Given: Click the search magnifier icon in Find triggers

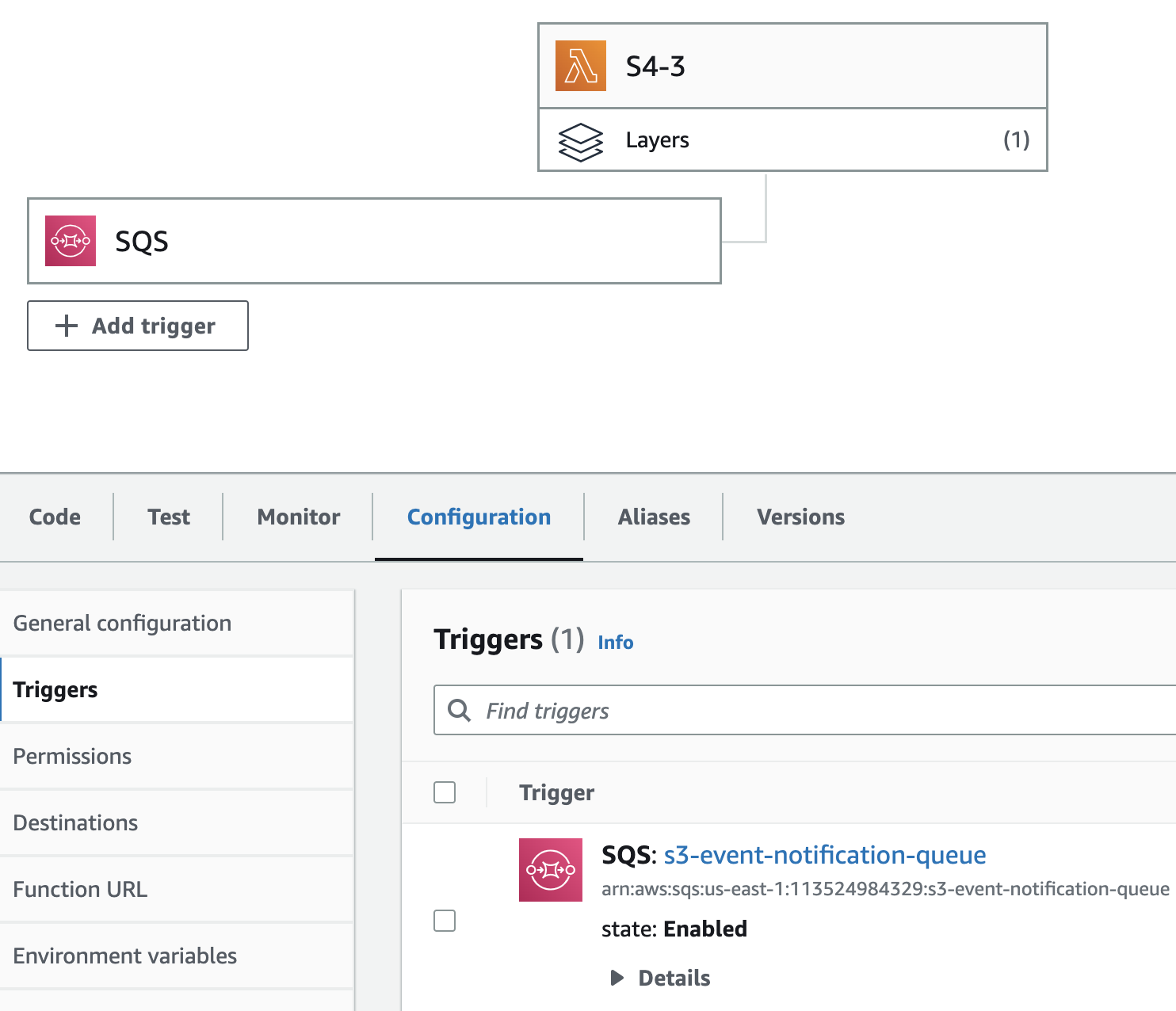Looking at the screenshot, I should 460,710.
